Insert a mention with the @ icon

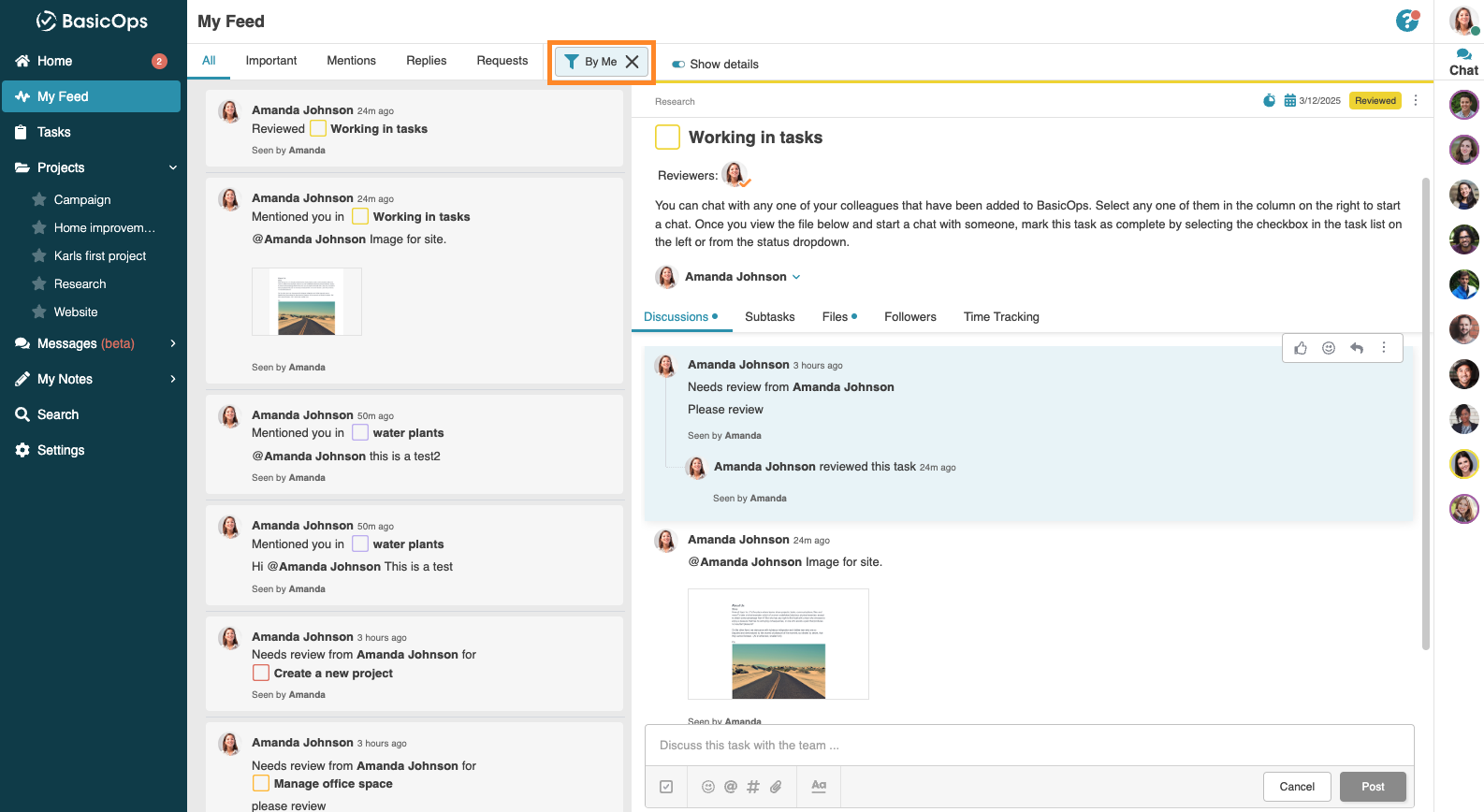[x=731, y=787]
